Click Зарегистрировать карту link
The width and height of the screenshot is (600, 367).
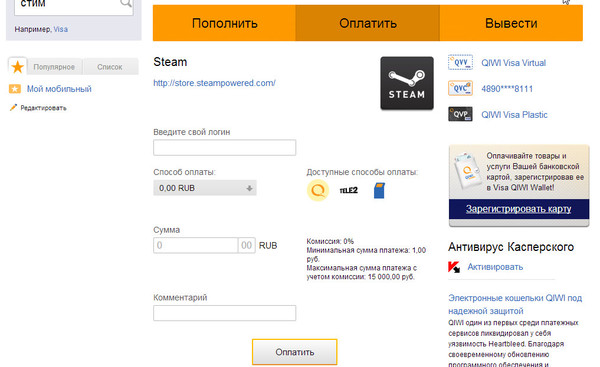tap(518, 209)
